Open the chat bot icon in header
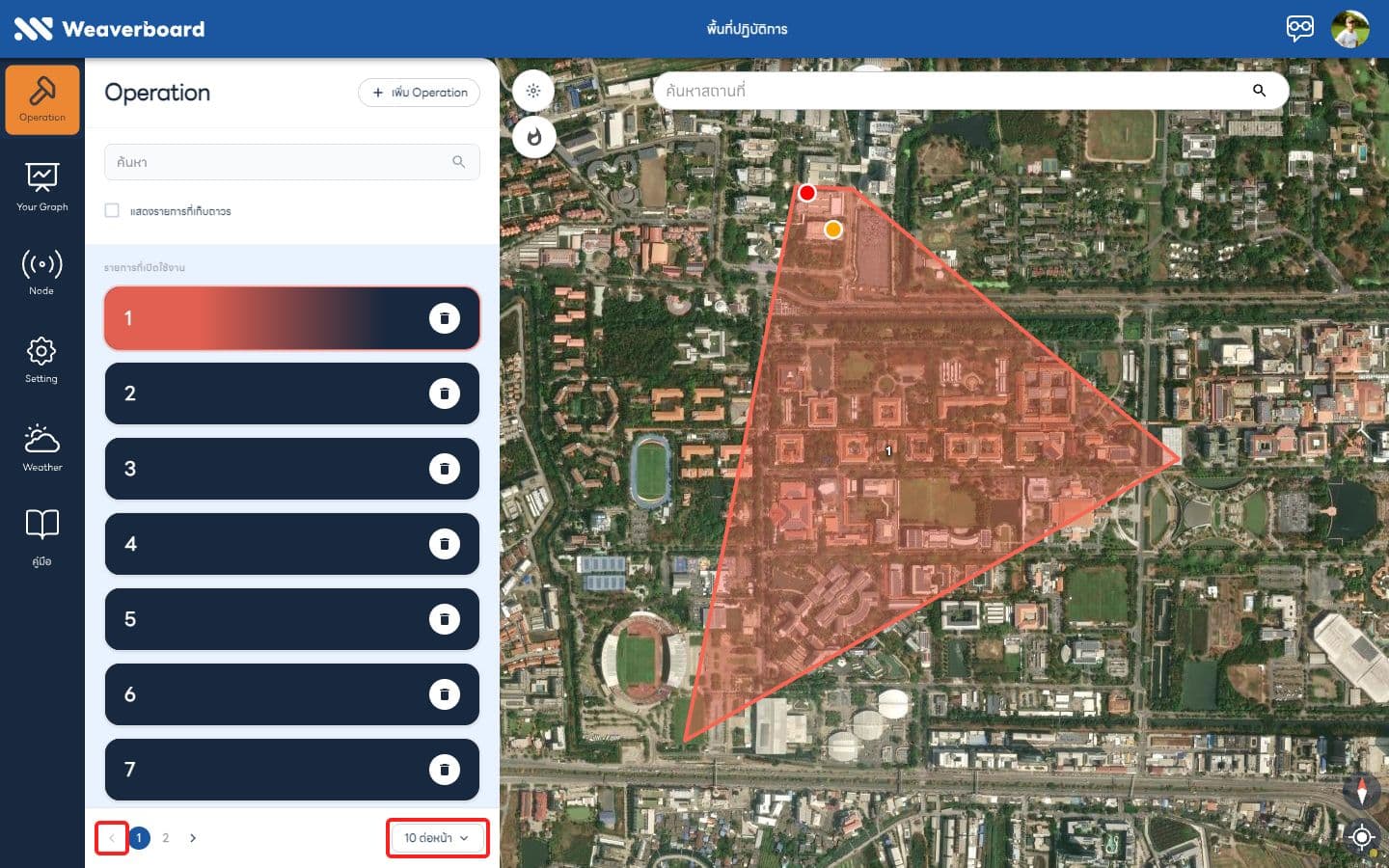This screenshot has width=1389, height=868. point(1300,28)
